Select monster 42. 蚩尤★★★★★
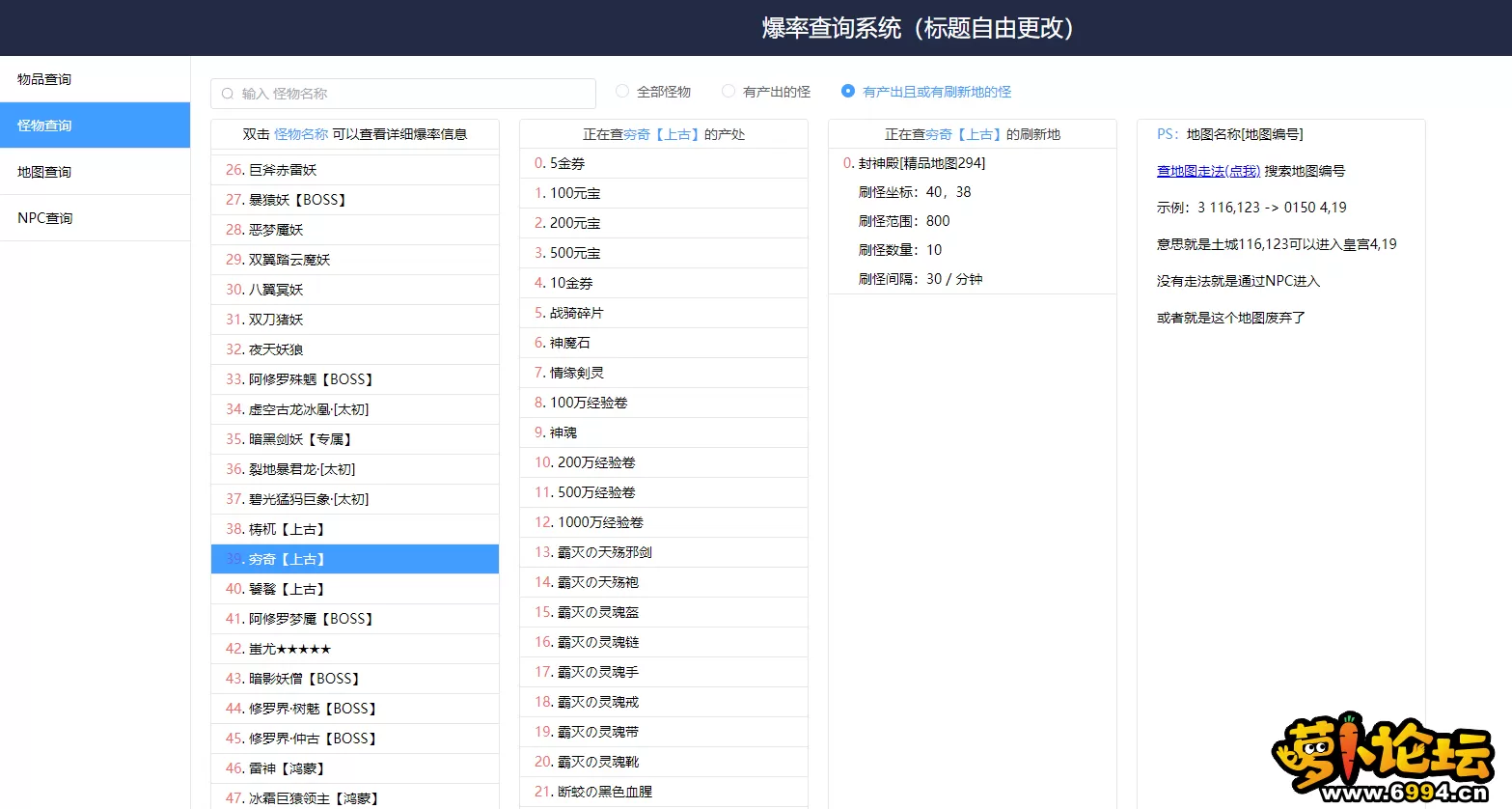 355,649
